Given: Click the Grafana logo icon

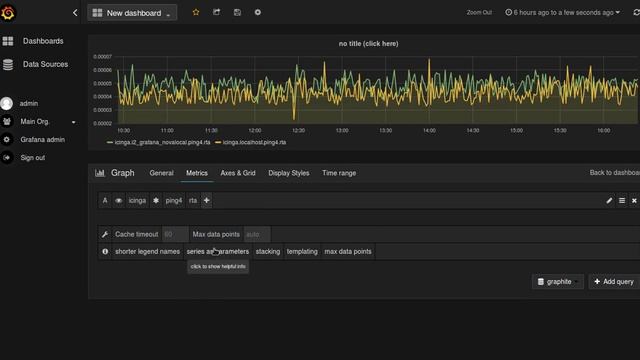Looking at the screenshot, I should [x=8, y=13].
